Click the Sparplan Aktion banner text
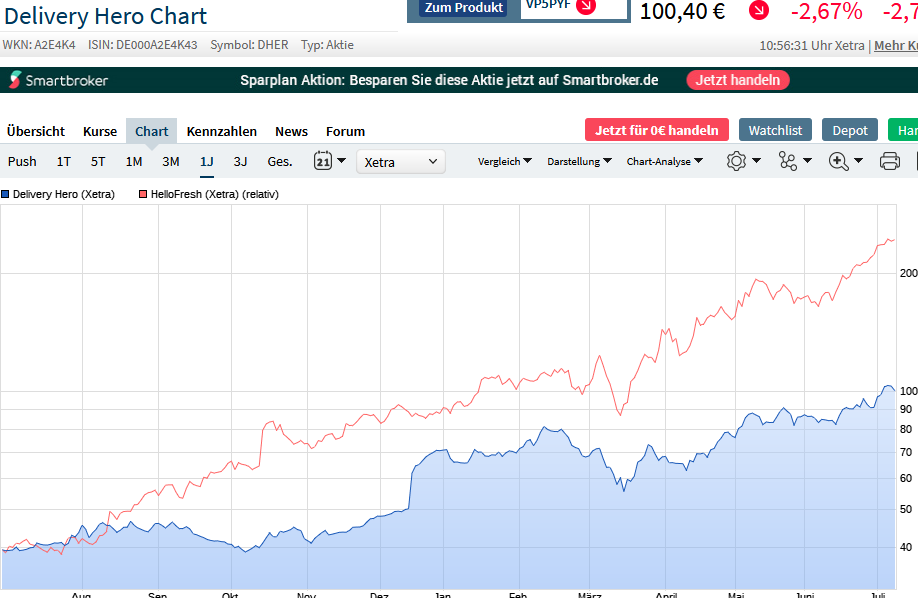 click(x=449, y=80)
